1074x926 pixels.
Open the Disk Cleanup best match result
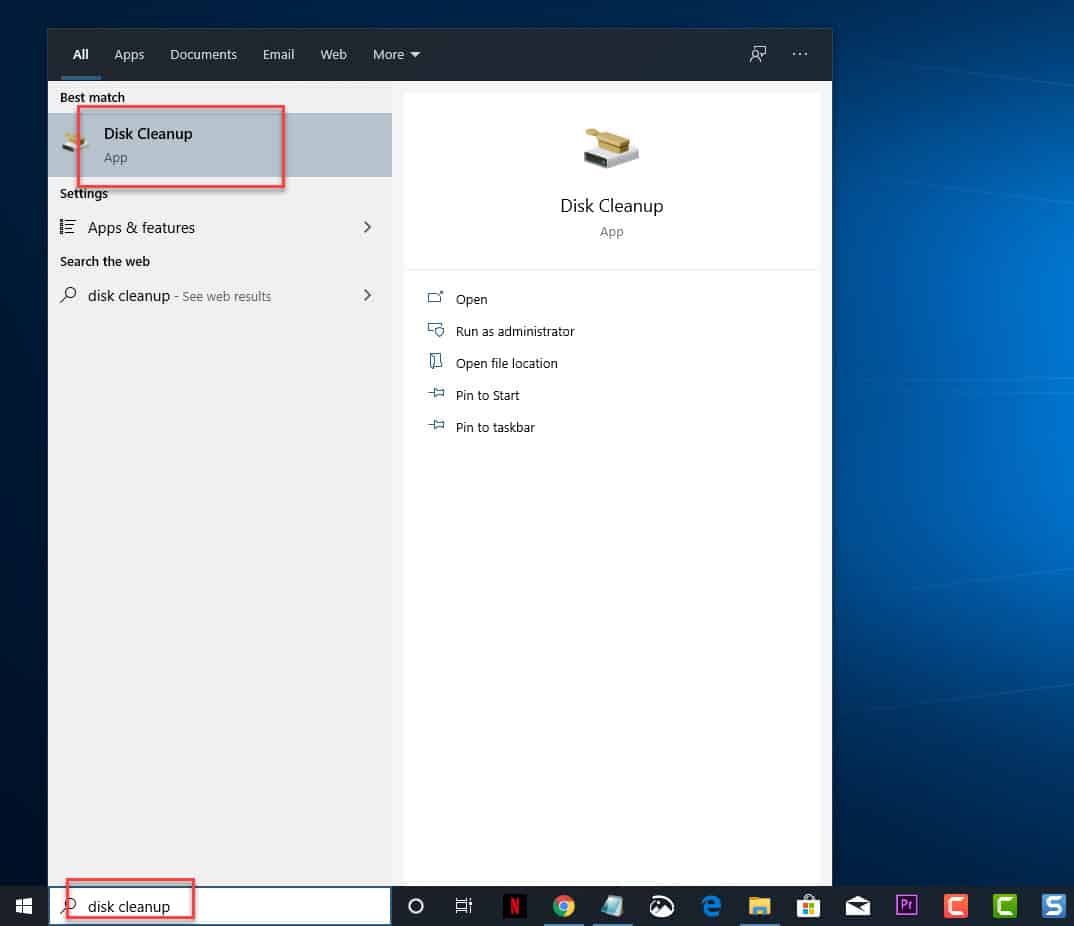pos(219,145)
